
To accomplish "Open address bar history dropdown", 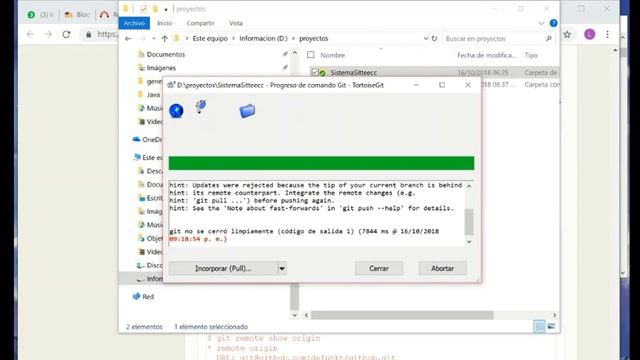I will click(426, 38).
